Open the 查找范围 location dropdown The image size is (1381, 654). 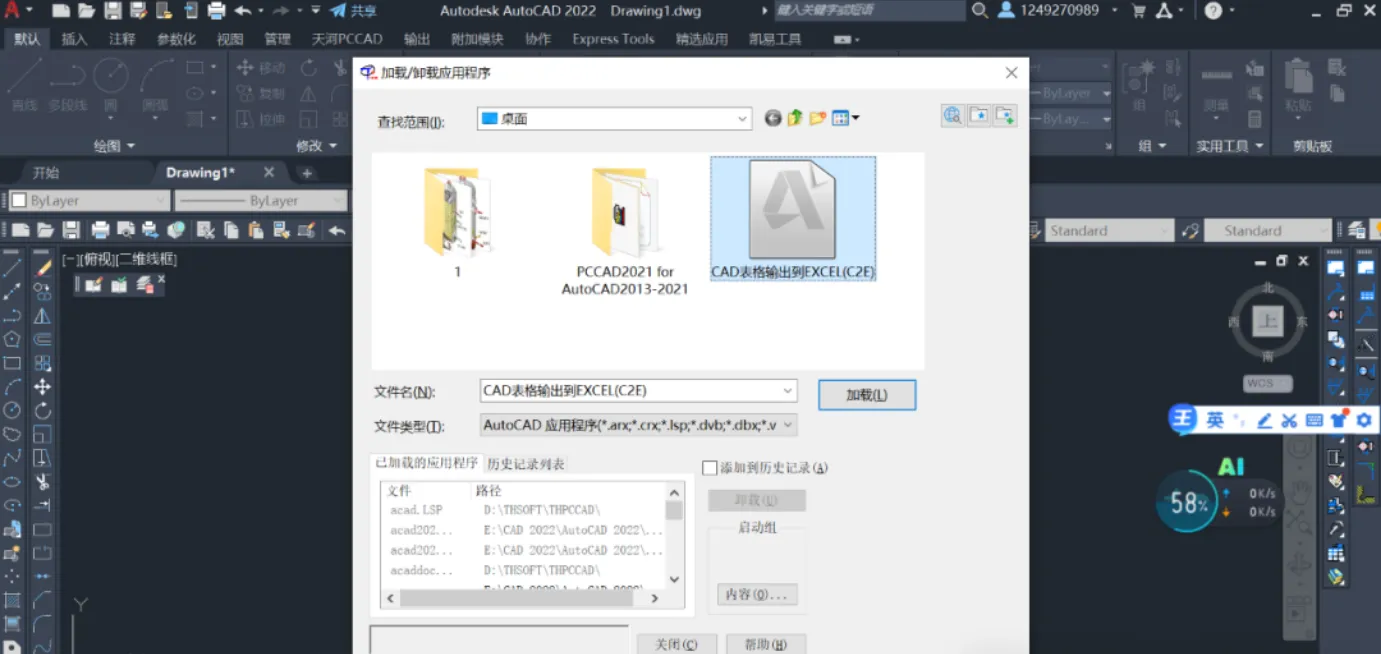coord(743,118)
